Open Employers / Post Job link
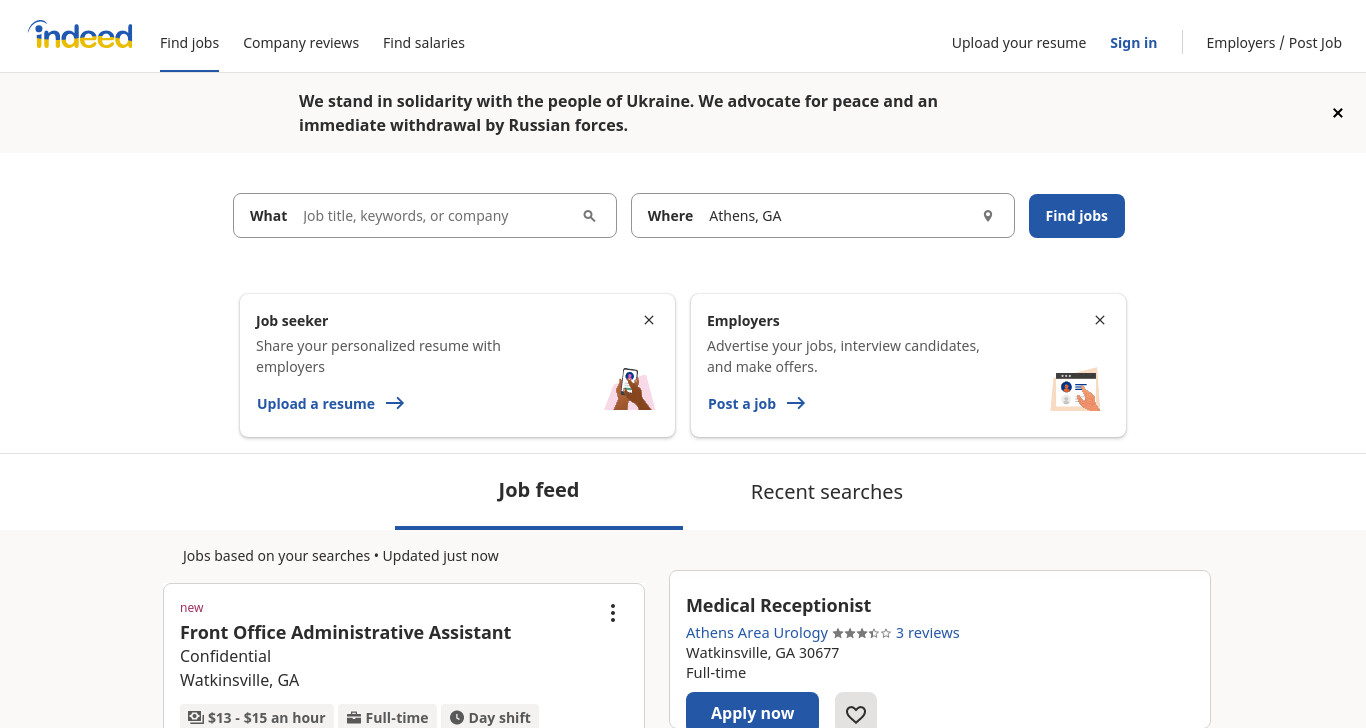Viewport: 1366px width, 728px height. [x=1274, y=43]
